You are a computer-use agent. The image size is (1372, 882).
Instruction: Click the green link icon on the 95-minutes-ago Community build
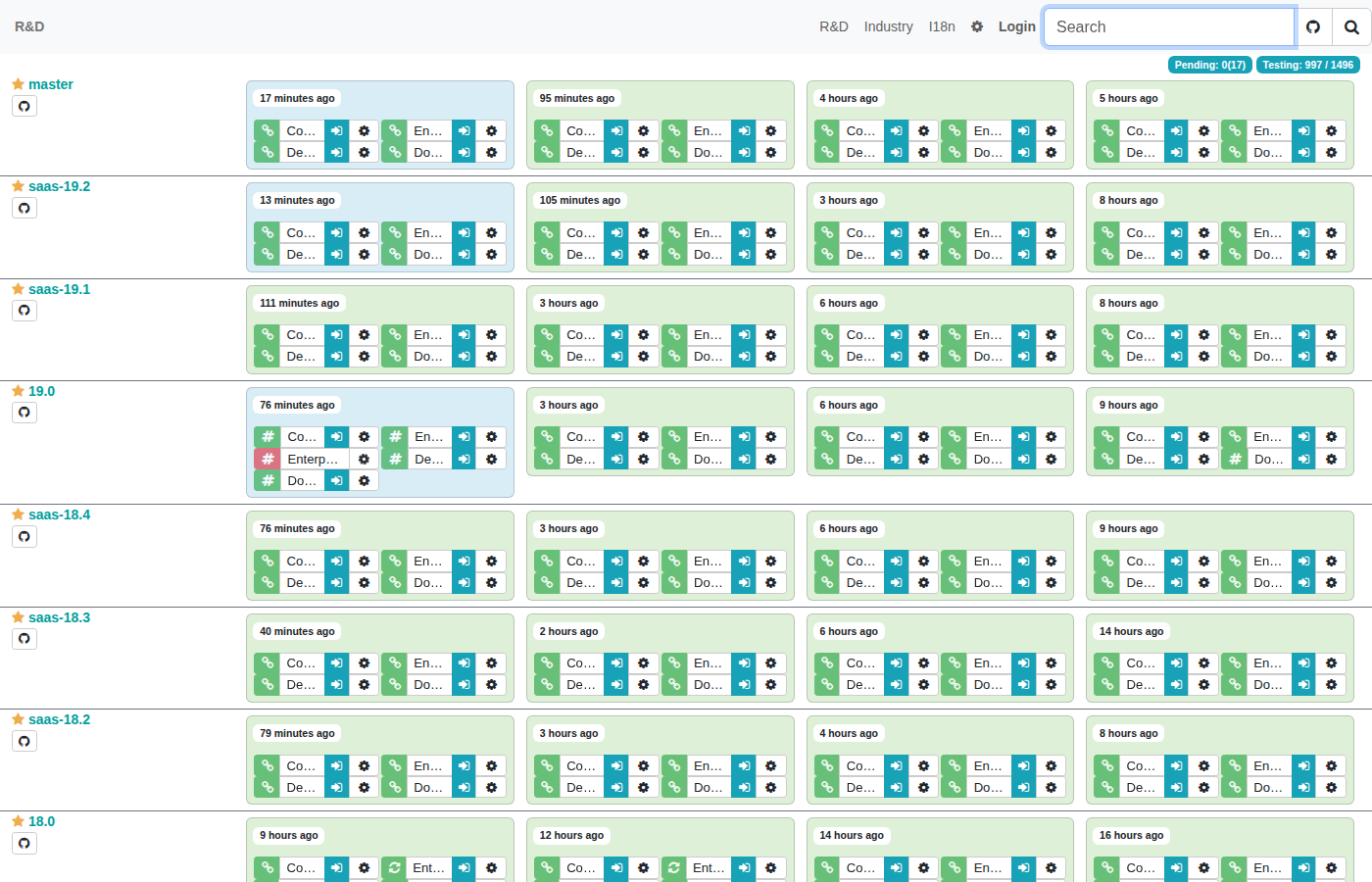[546, 130]
